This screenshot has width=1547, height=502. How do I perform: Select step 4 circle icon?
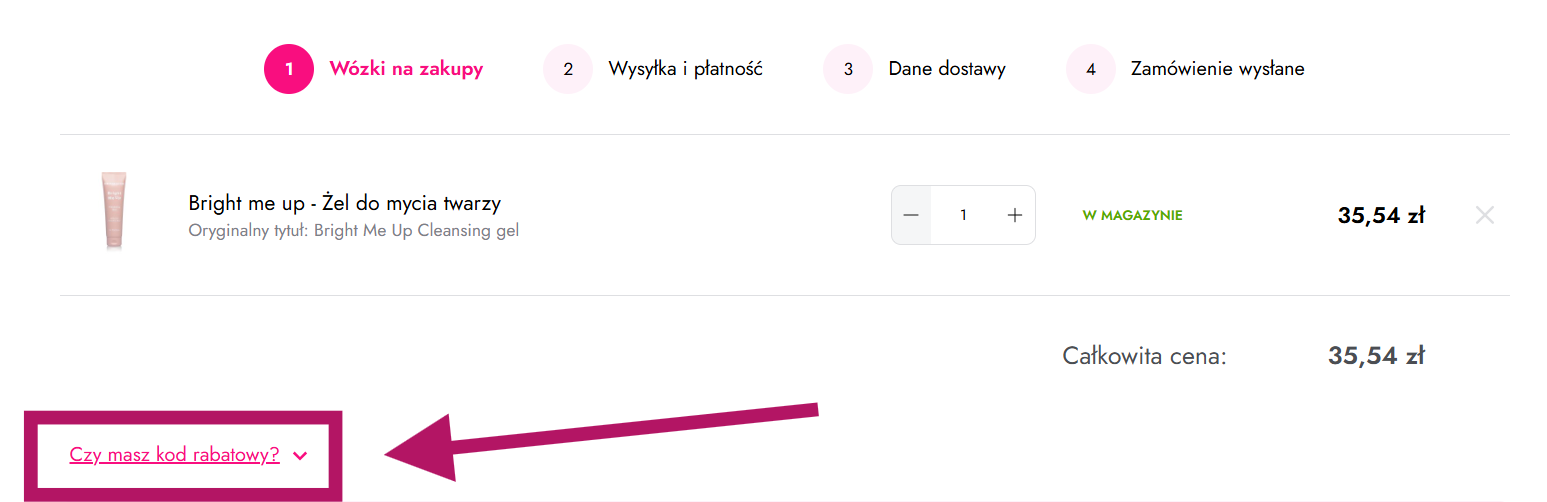coord(1091,69)
